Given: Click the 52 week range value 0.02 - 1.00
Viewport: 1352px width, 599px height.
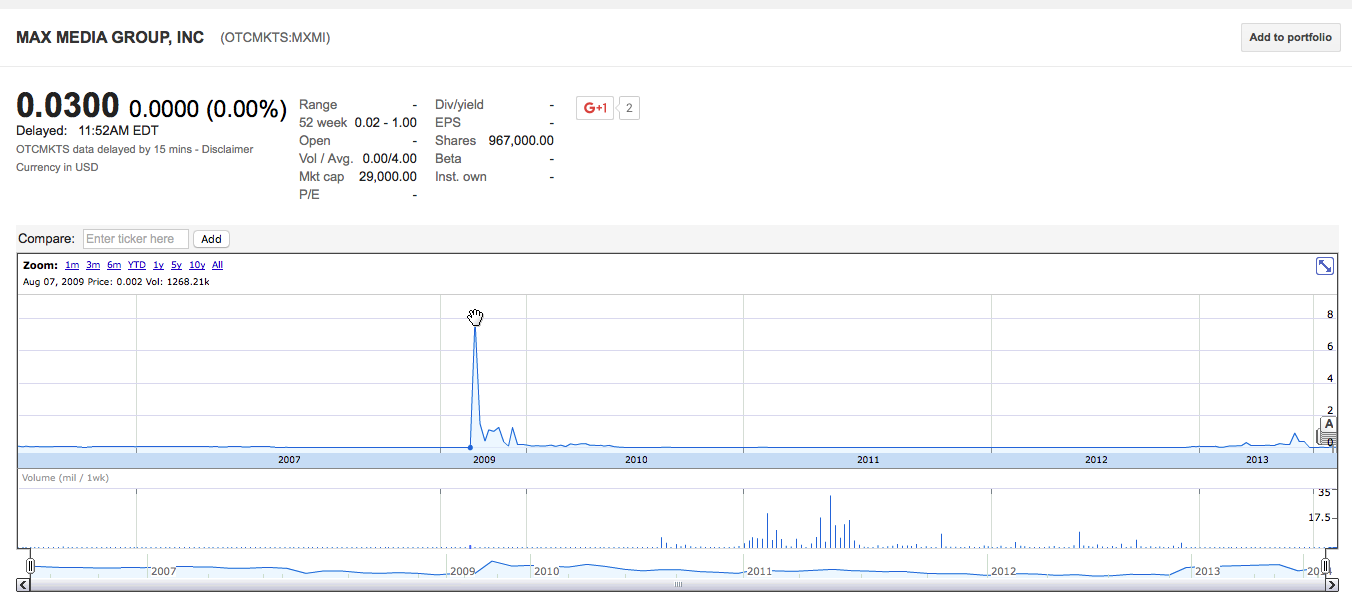Looking at the screenshot, I should 386,123.
